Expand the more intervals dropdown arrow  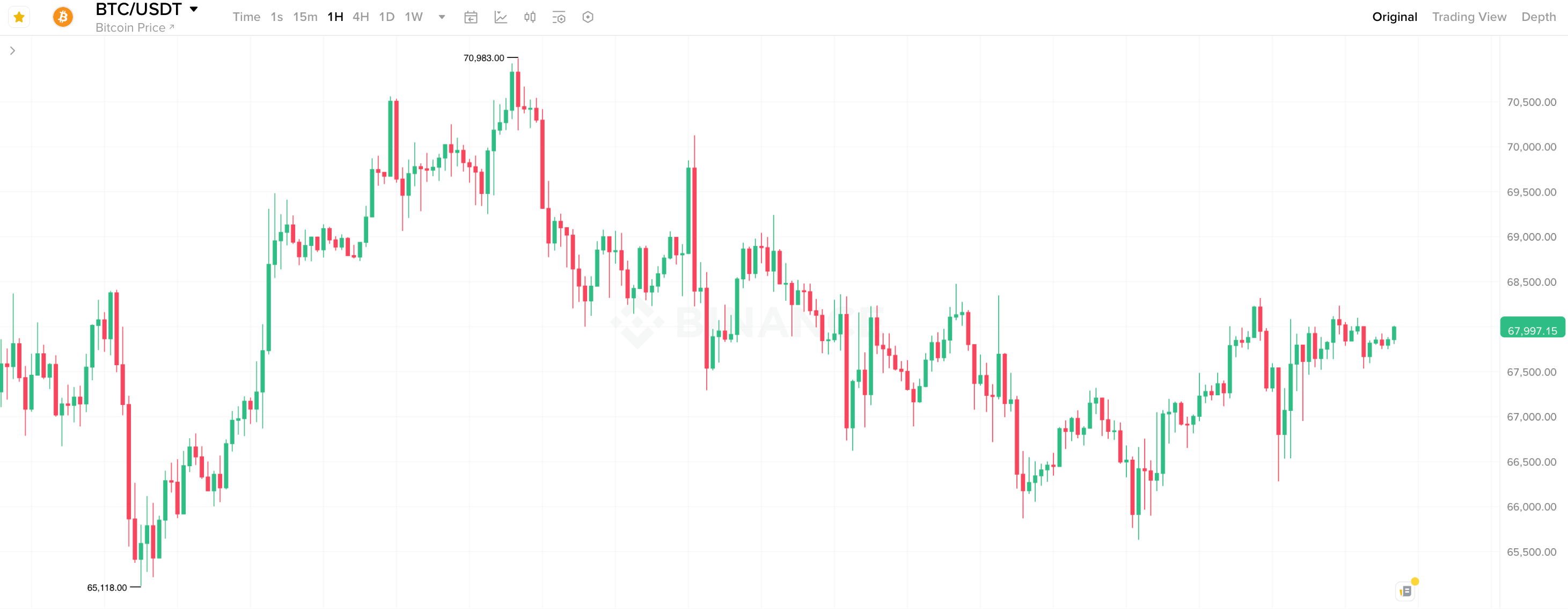pyautogui.click(x=442, y=17)
